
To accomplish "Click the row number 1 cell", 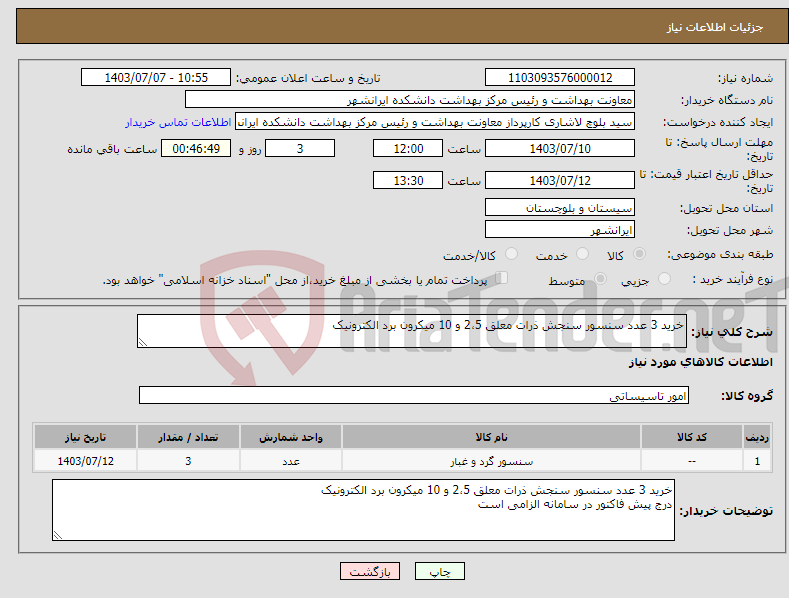I will (757, 461).
